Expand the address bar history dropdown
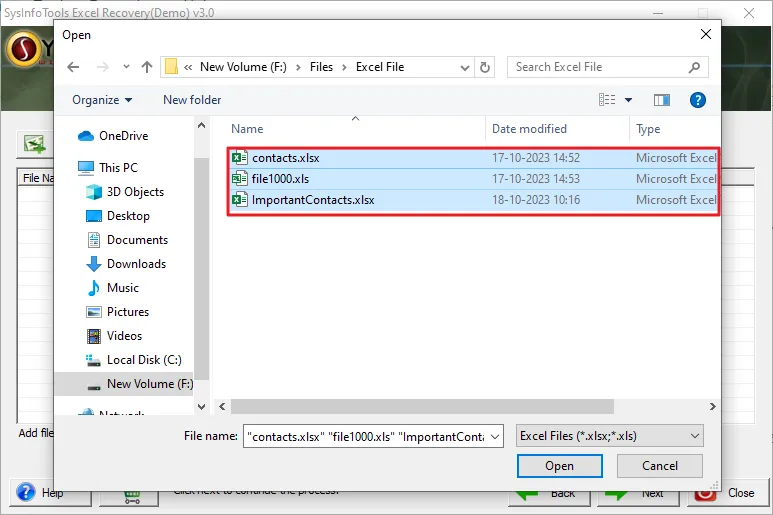This screenshot has width=773, height=515. [x=464, y=68]
